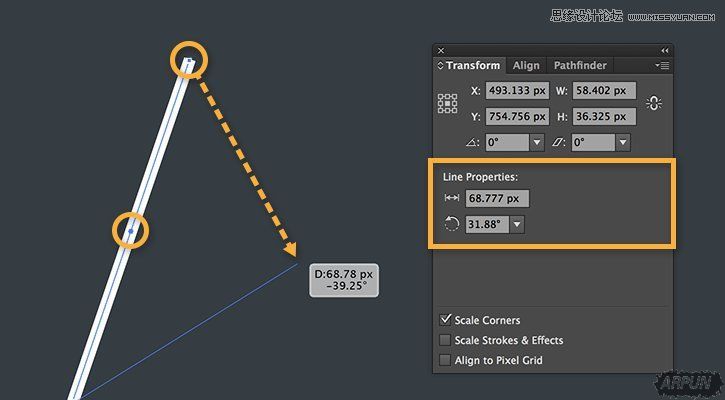This screenshot has height=400, width=725.
Task: Close the Transform panel group
Action: [x=441, y=50]
